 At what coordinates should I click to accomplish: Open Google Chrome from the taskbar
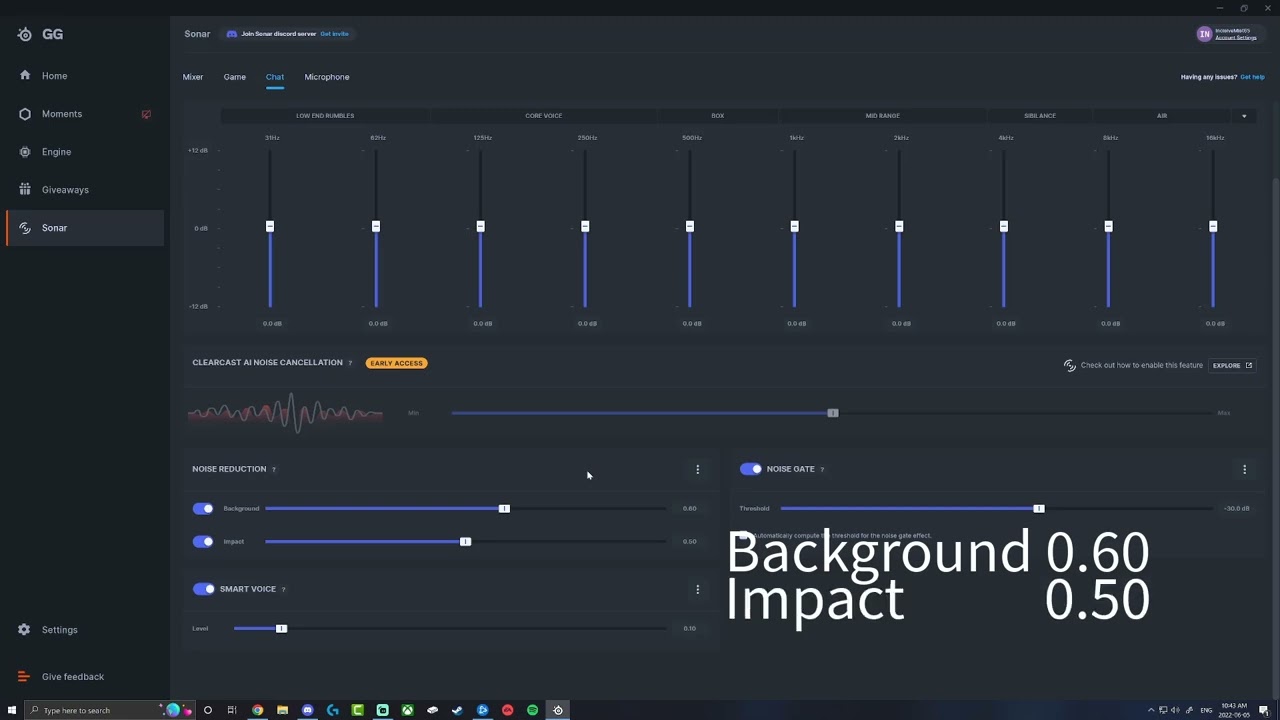pos(257,710)
